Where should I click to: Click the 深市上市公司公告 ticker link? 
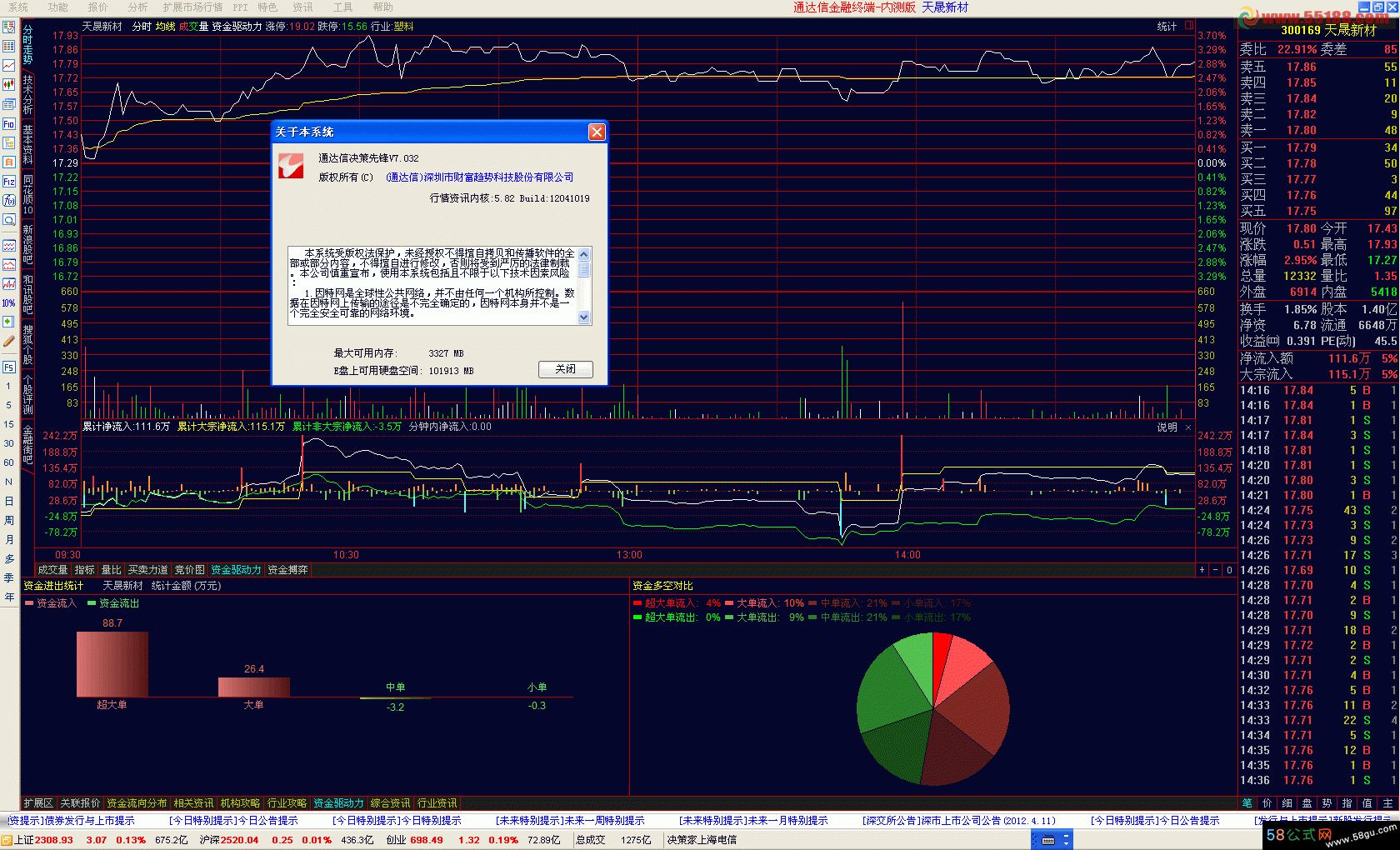coord(961,821)
